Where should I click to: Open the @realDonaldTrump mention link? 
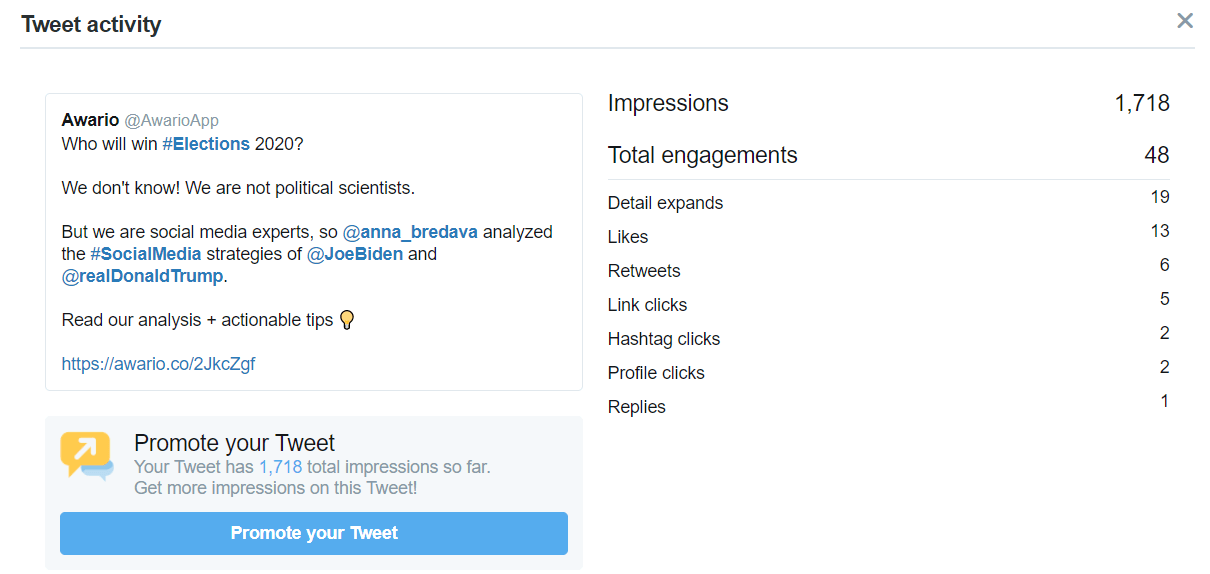pyautogui.click(x=143, y=276)
